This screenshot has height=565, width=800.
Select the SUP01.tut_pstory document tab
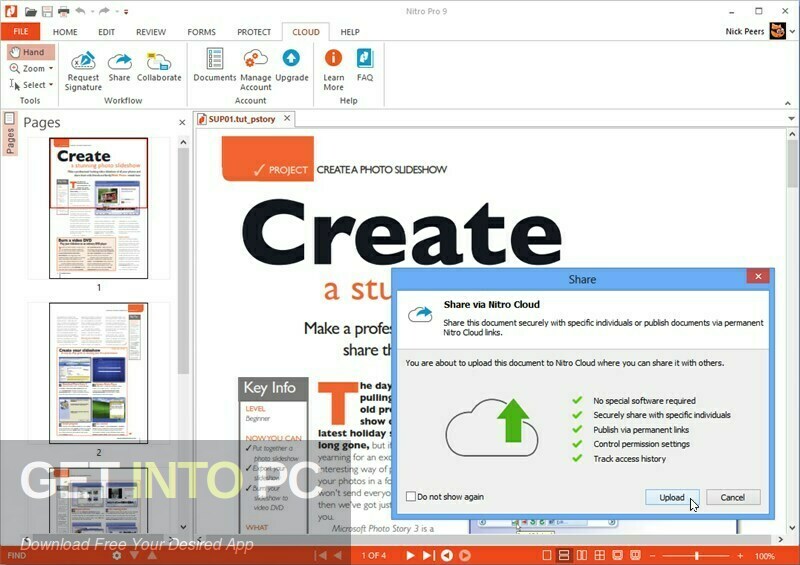point(242,119)
